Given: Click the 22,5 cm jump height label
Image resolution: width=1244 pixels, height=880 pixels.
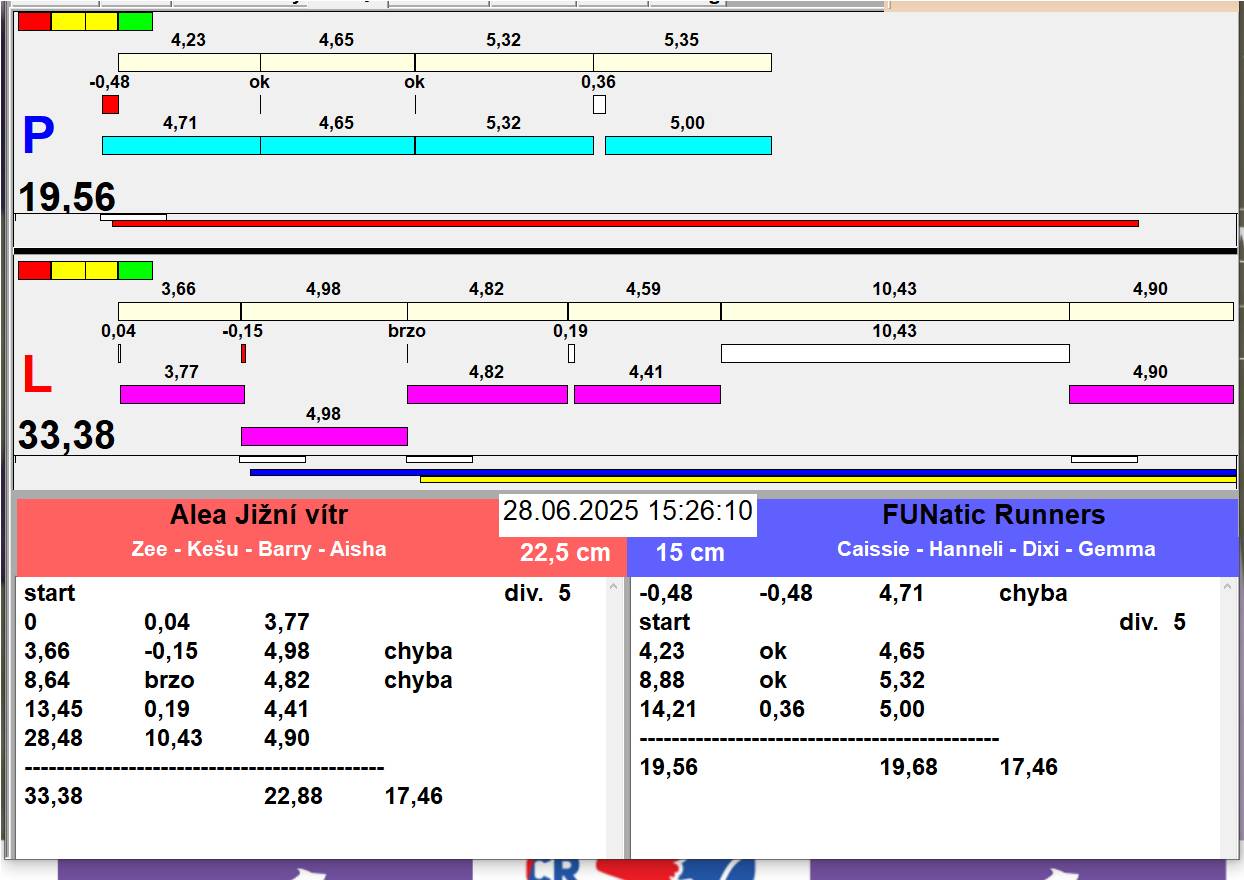Looking at the screenshot, I should 564,553.
